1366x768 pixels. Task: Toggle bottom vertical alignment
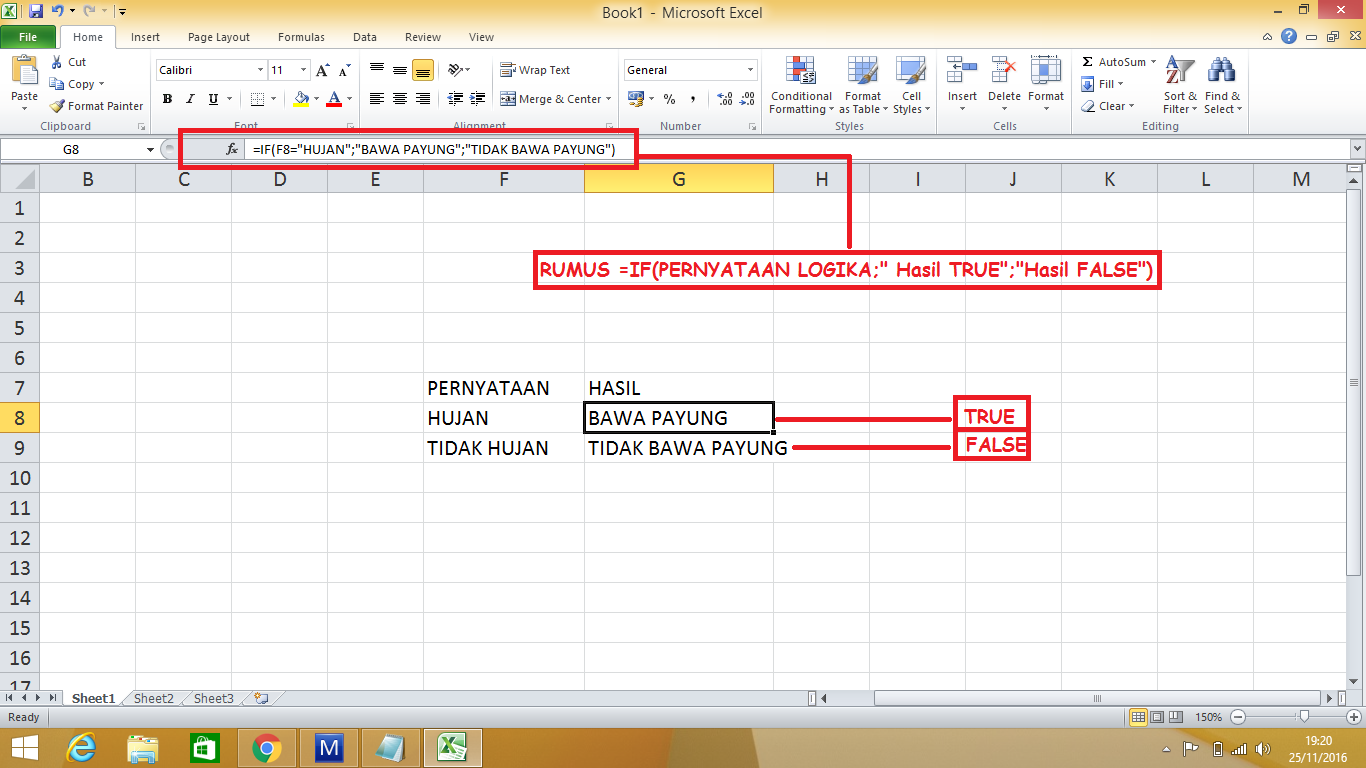[x=423, y=70]
